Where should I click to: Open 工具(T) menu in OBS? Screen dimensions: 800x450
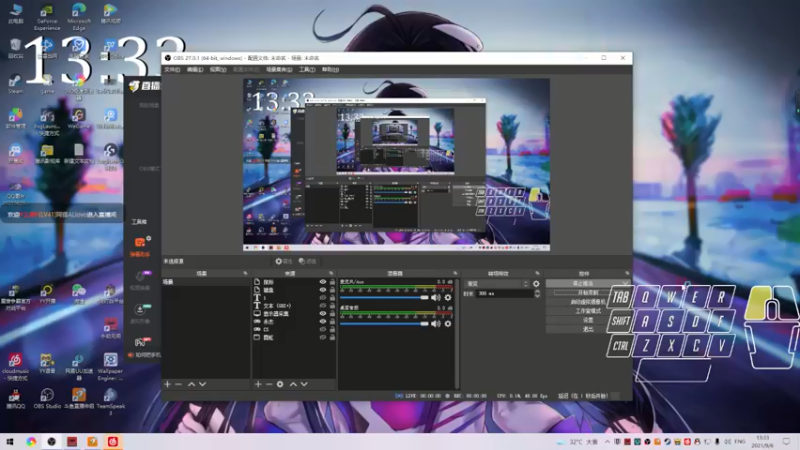click(x=307, y=69)
